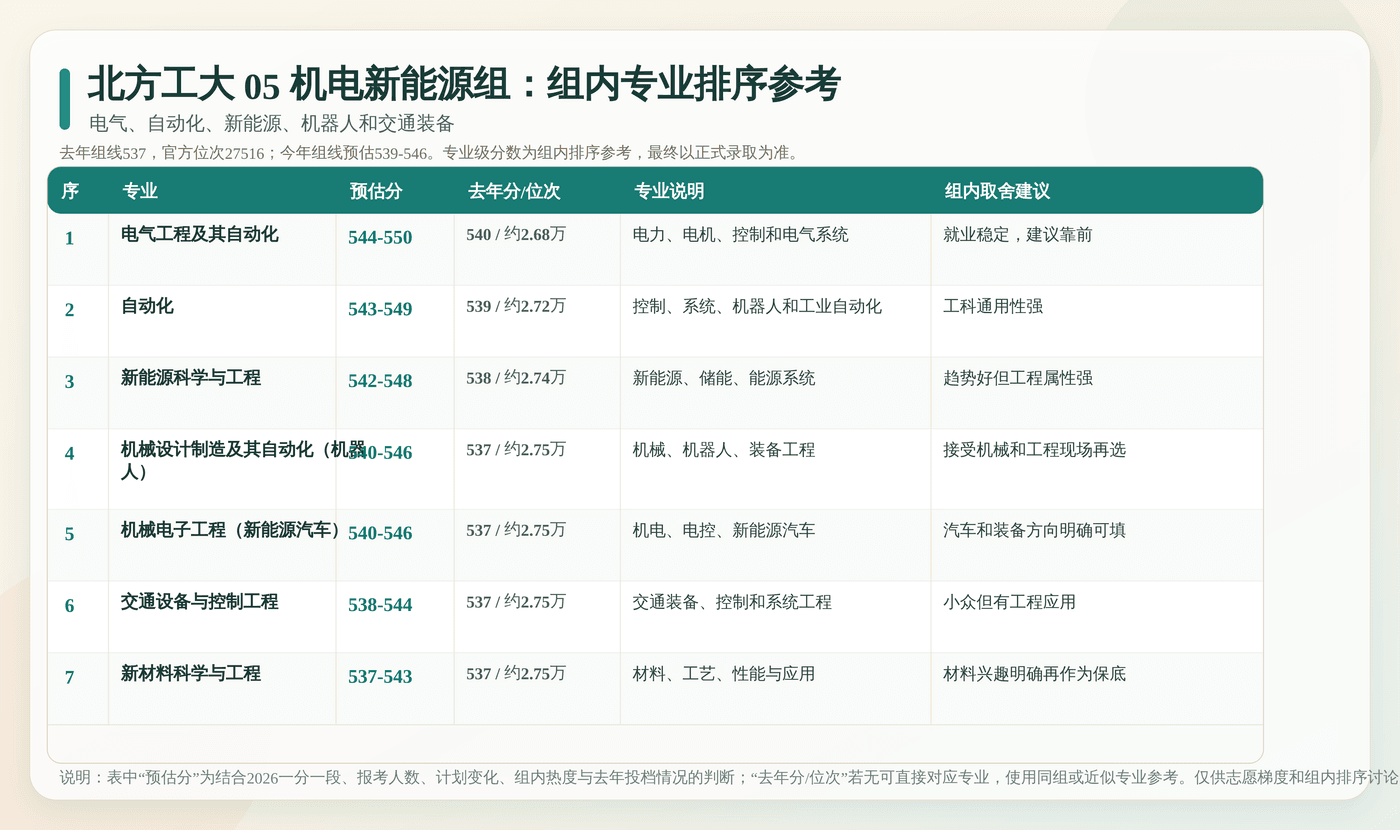Click the 序 column header
This screenshot has width=1400, height=830.
(70, 191)
